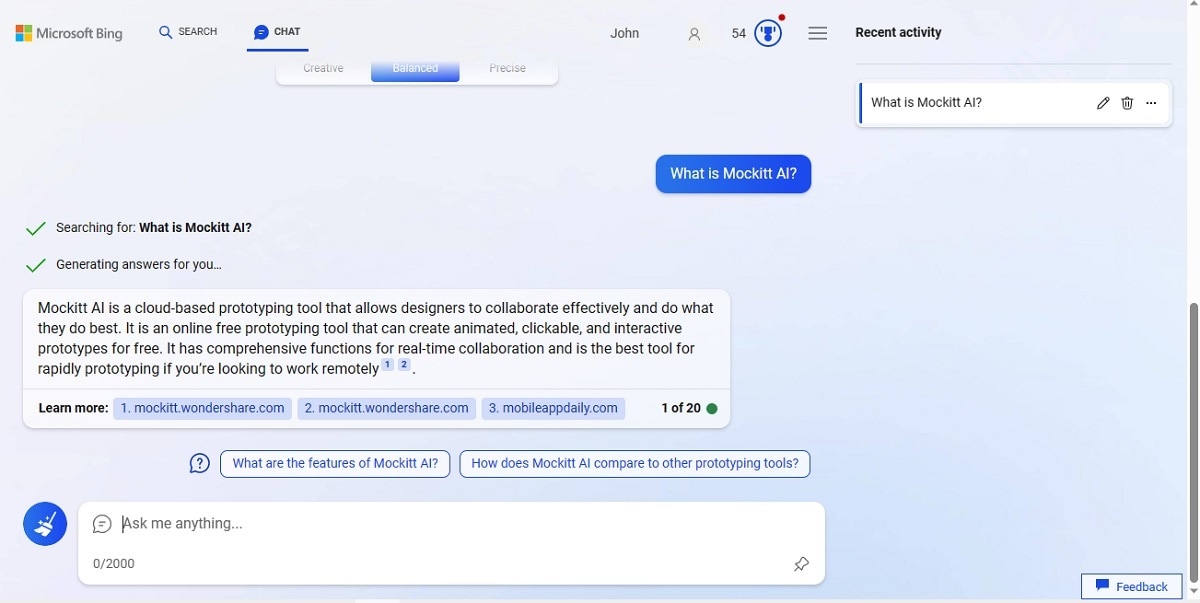Click the pin icon in the input box
The height and width of the screenshot is (603, 1200).
[x=801, y=564]
